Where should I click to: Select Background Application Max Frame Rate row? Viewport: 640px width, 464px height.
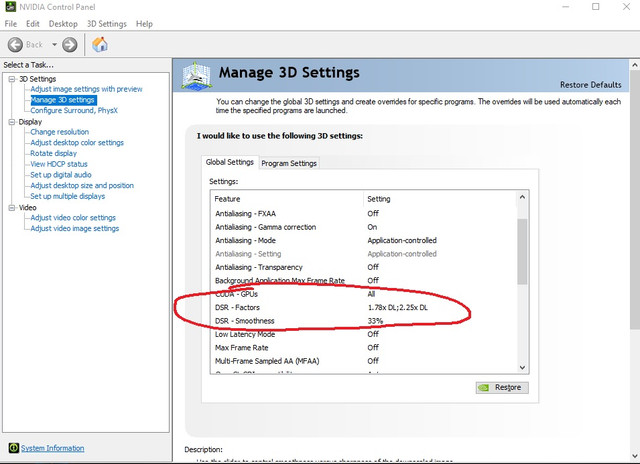coord(364,280)
